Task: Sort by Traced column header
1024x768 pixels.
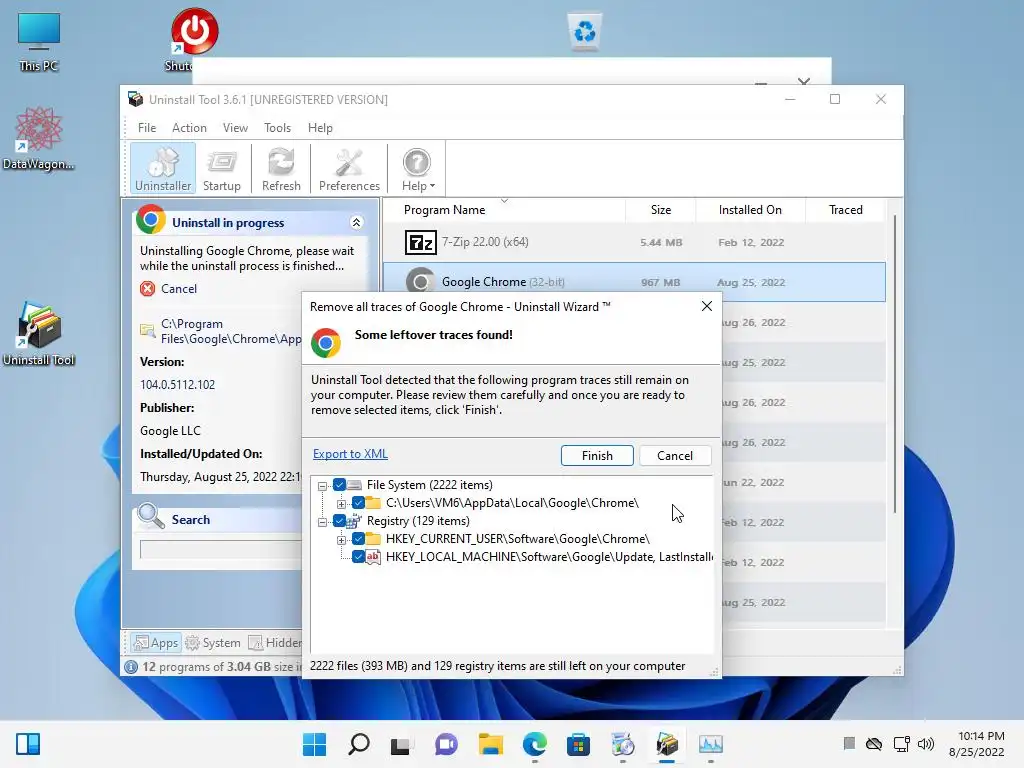Action: (x=846, y=210)
